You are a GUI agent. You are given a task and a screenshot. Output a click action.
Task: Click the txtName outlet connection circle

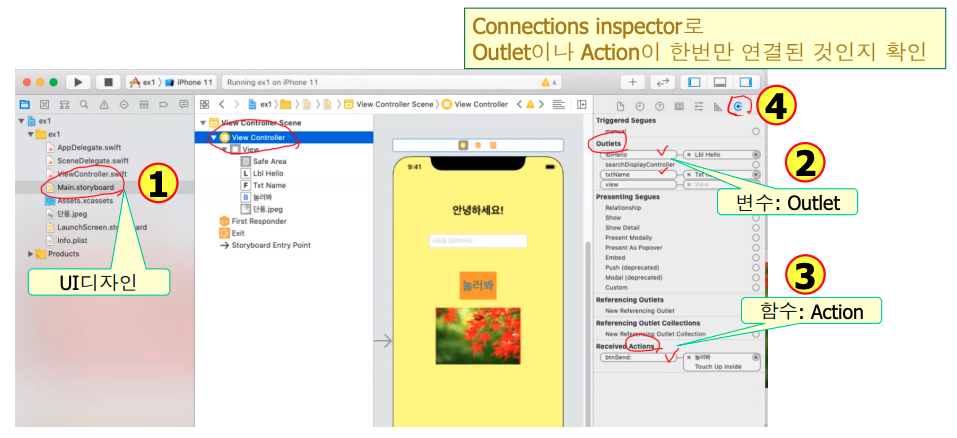click(x=756, y=174)
